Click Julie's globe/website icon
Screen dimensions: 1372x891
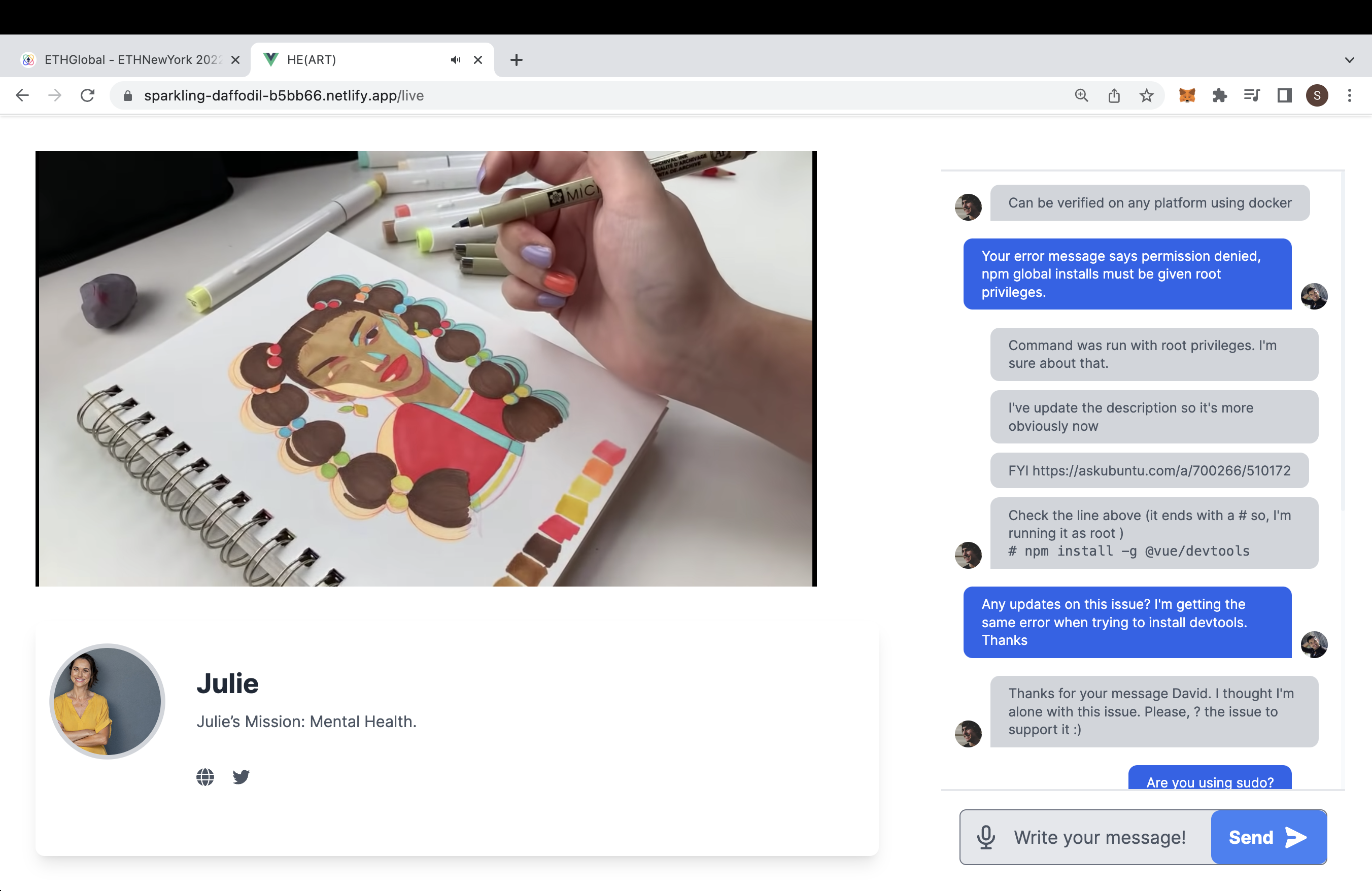[204, 776]
